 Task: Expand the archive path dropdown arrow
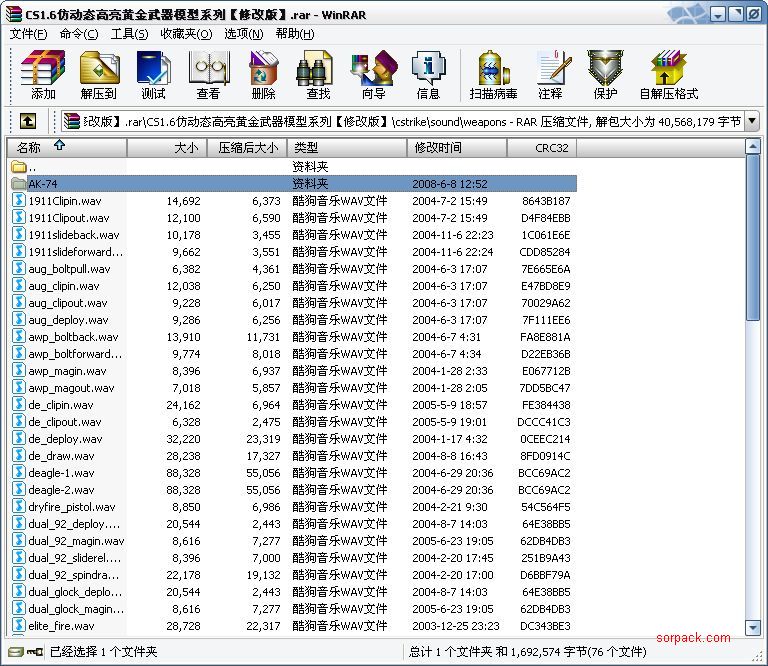pyautogui.click(x=752, y=121)
